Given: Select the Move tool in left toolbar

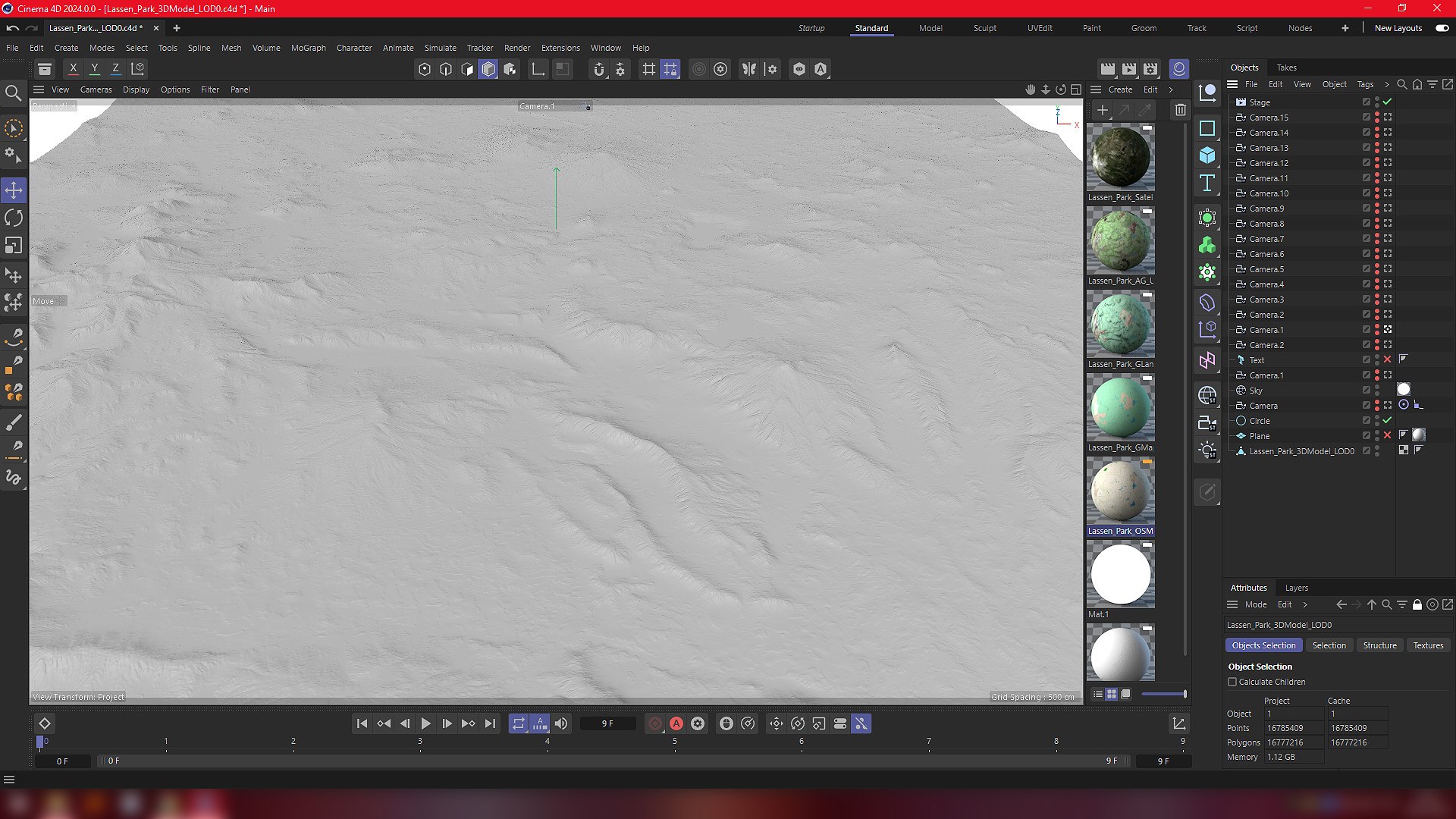Looking at the screenshot, I should pyautogui.click(x=14, y=190).
